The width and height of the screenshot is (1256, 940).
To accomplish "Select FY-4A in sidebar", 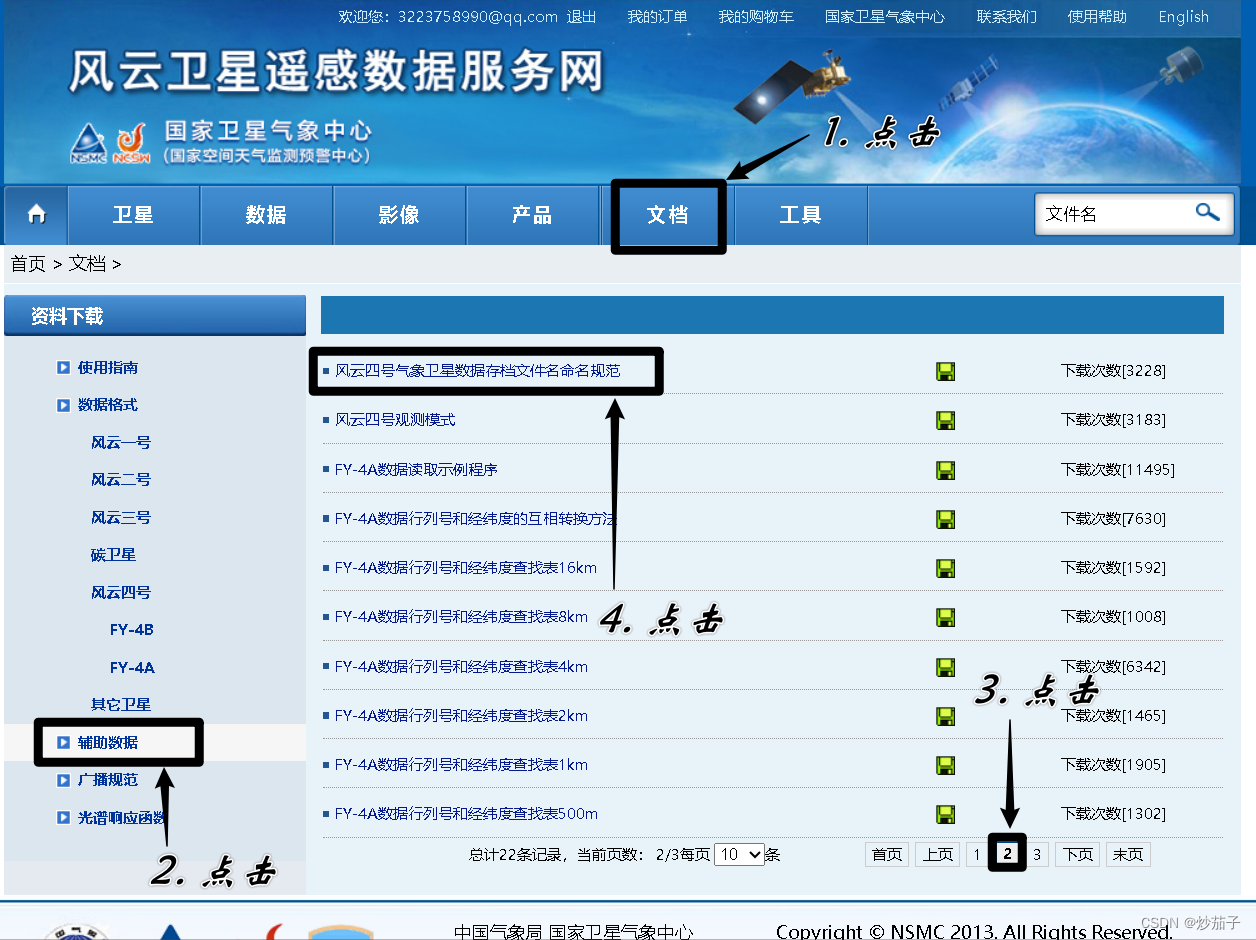I will (x=132, y=668).
